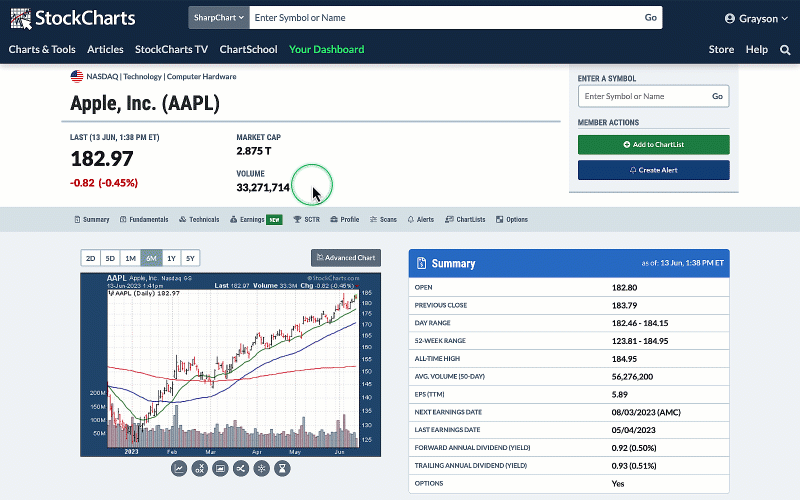This screenshot has width=800, height=500.
Task: Click the Computer Hardware industry link
Action: 202,77
